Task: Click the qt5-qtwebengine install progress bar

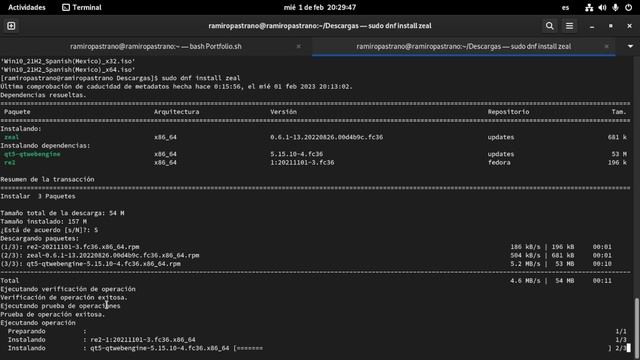Action: coord(423,348)
